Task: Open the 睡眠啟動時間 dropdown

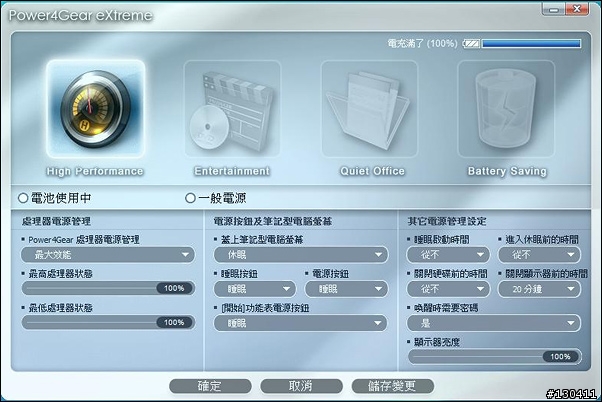Action: pos(448,255)
